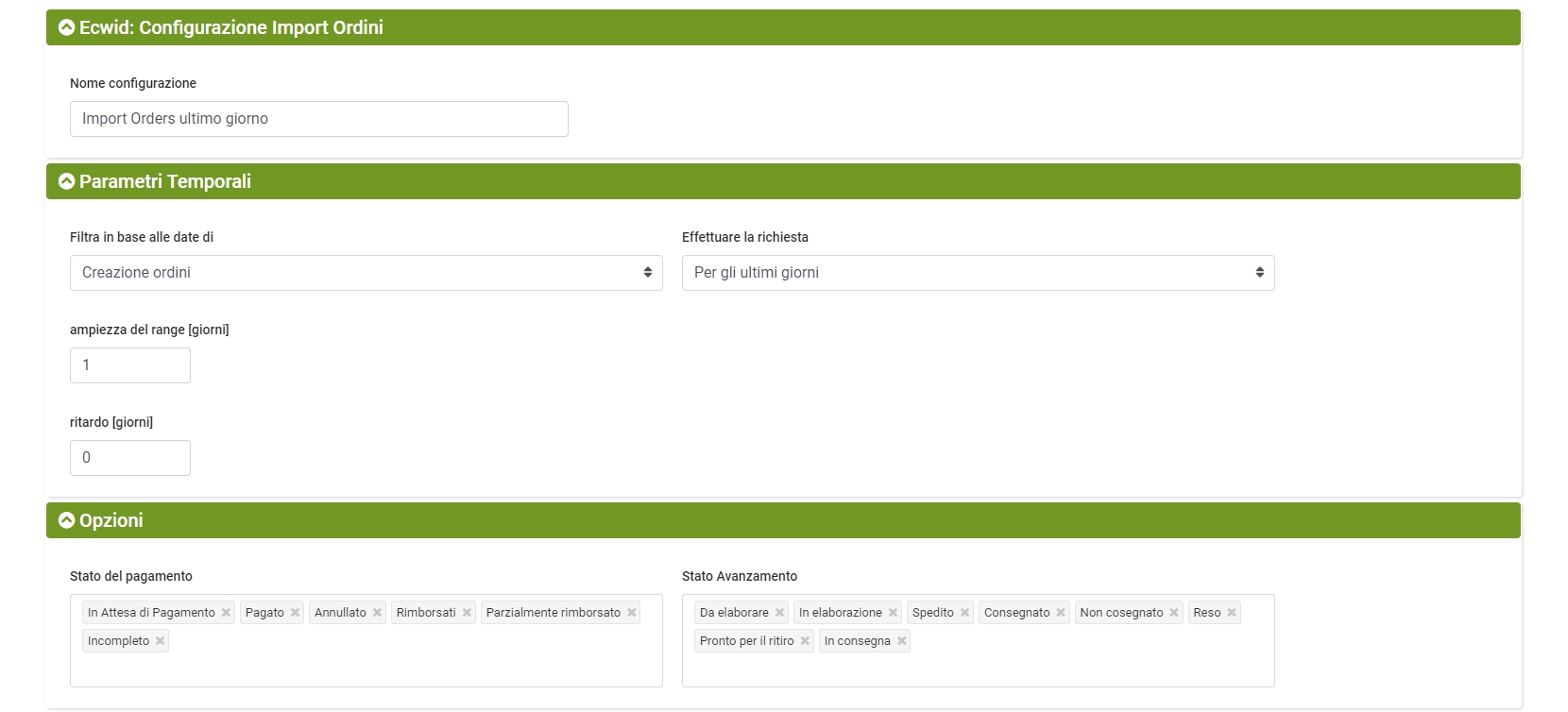Remove the Pagato payment status tag
The image size is (1568, 712).
click(295, 613)
